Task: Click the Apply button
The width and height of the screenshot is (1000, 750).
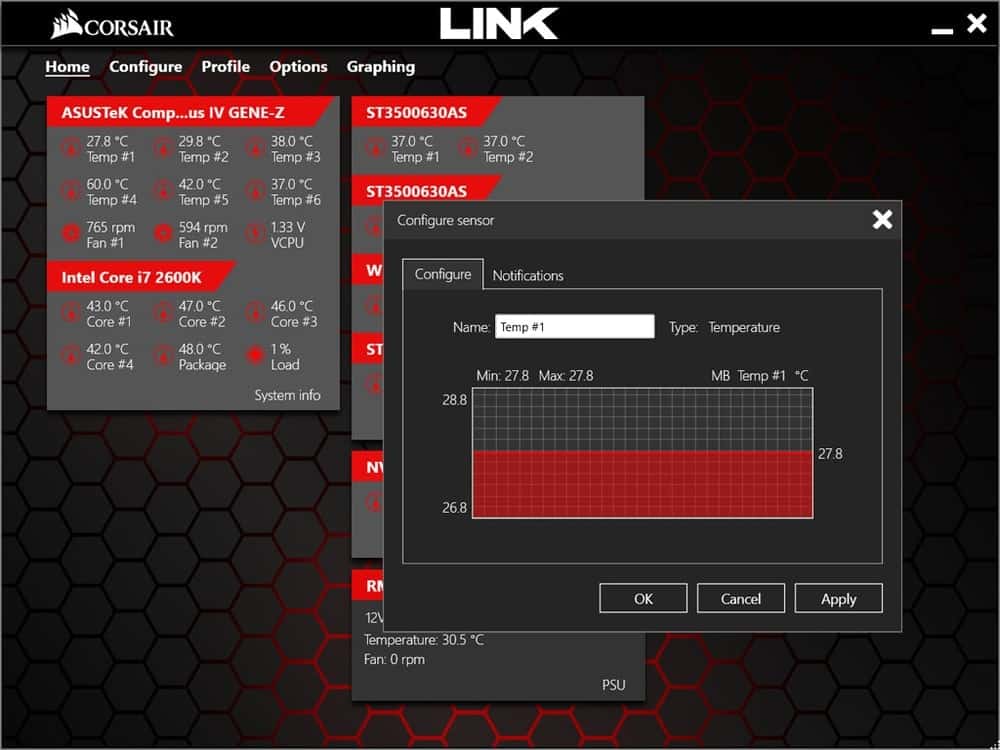Action: [x=838, y=598]
